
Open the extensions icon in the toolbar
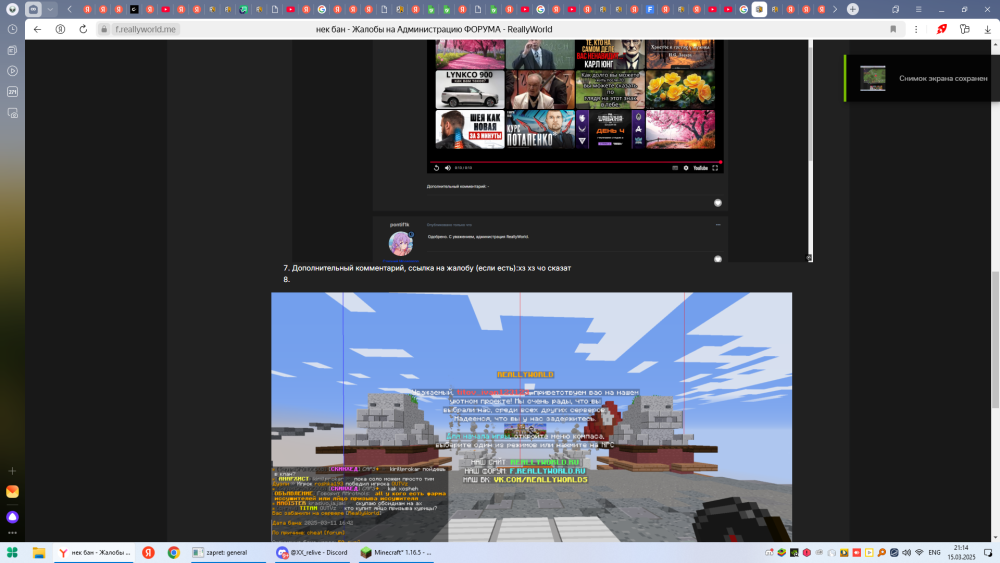[x=965, y=29]
